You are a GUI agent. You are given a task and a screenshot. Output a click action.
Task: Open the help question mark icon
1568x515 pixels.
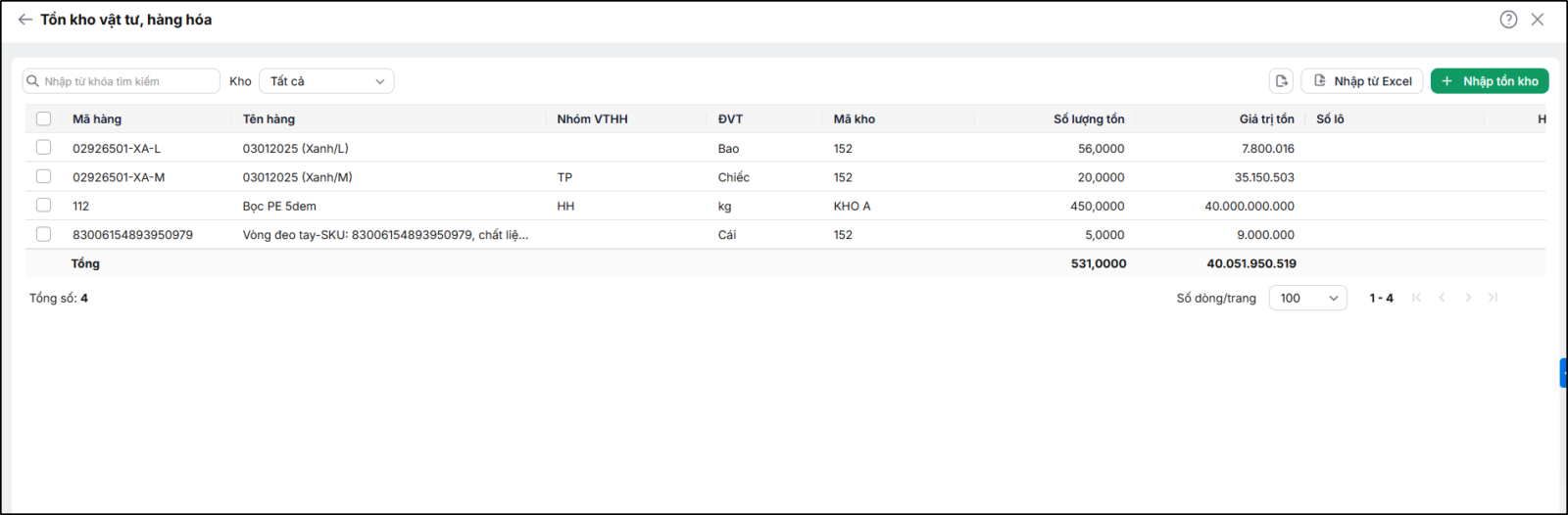(x=1508, y=20)
